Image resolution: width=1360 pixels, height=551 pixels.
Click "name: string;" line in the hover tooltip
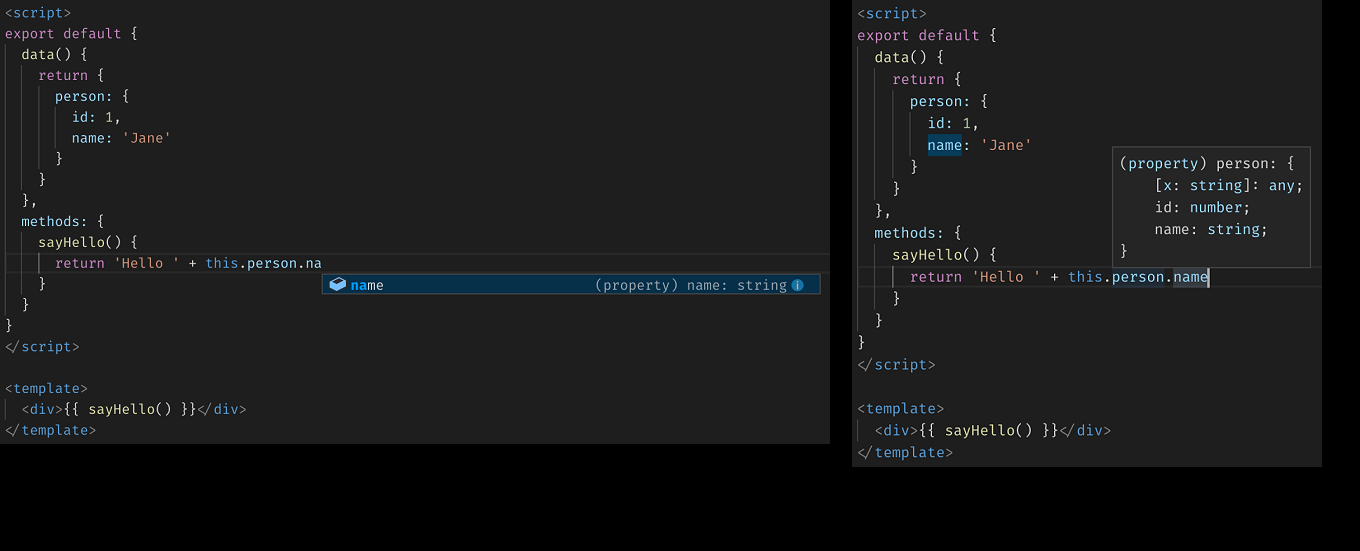pyautogui.click(x=1210, y=229)
